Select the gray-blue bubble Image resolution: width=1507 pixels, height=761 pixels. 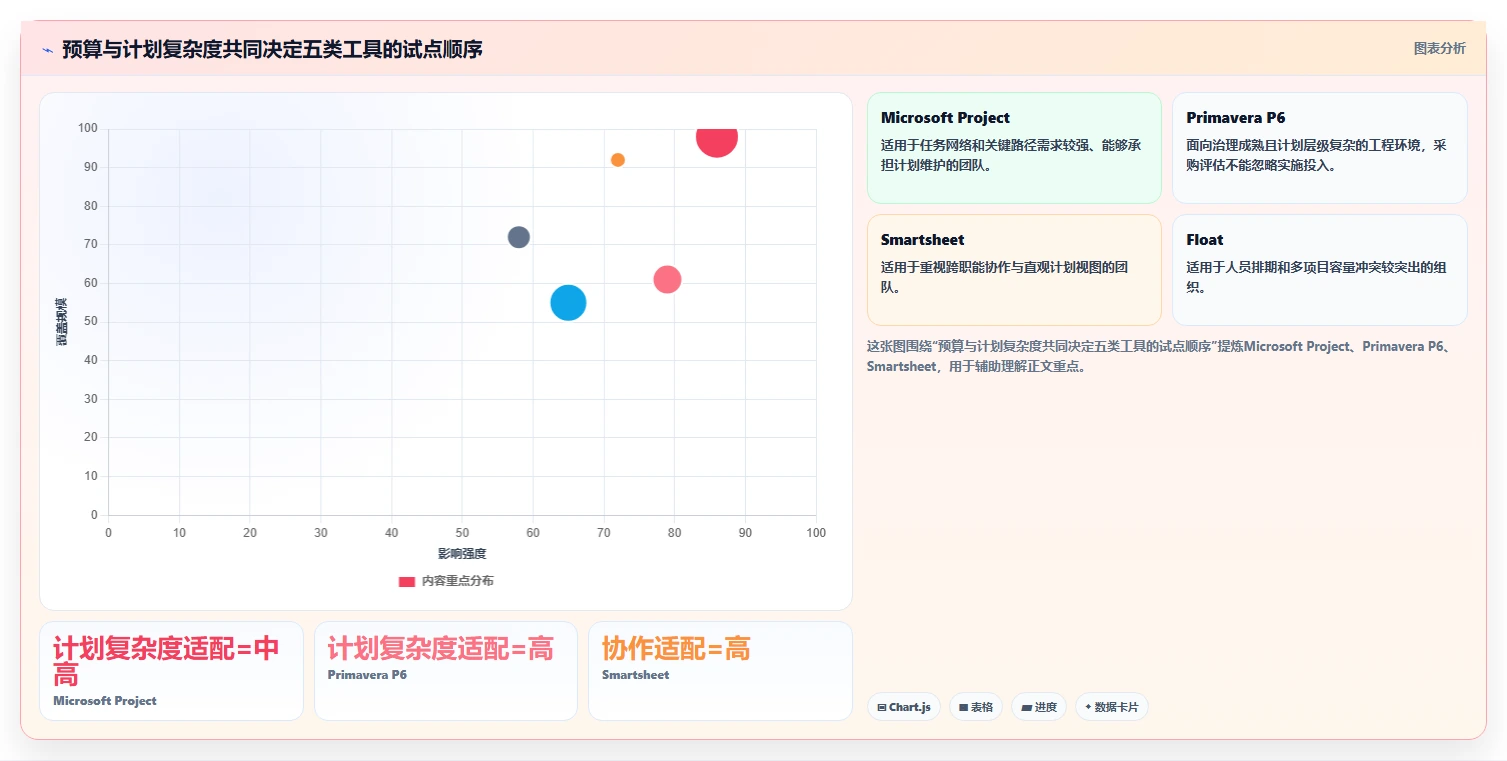click(518, 237)
